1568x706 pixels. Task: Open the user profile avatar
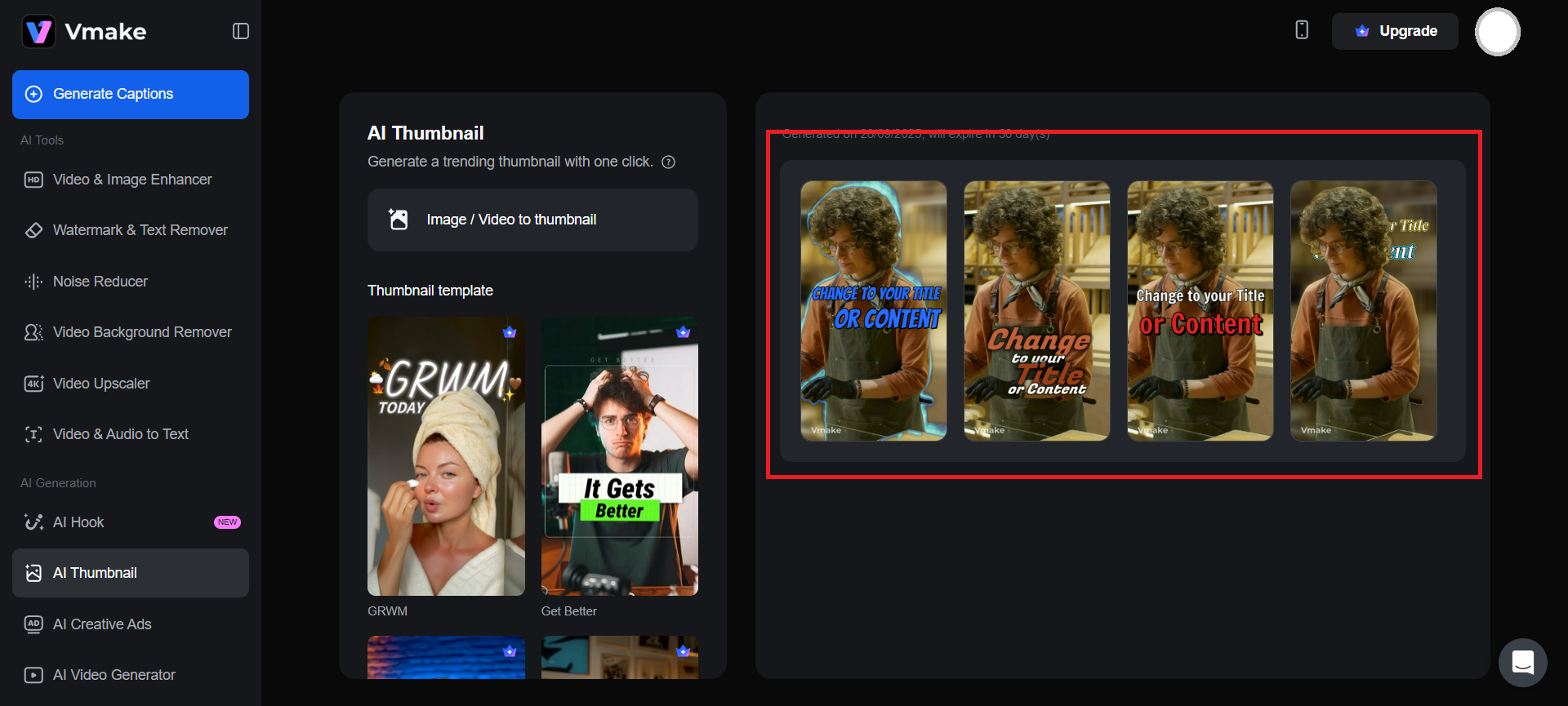pyautogui.click(x=1497, y=32)
